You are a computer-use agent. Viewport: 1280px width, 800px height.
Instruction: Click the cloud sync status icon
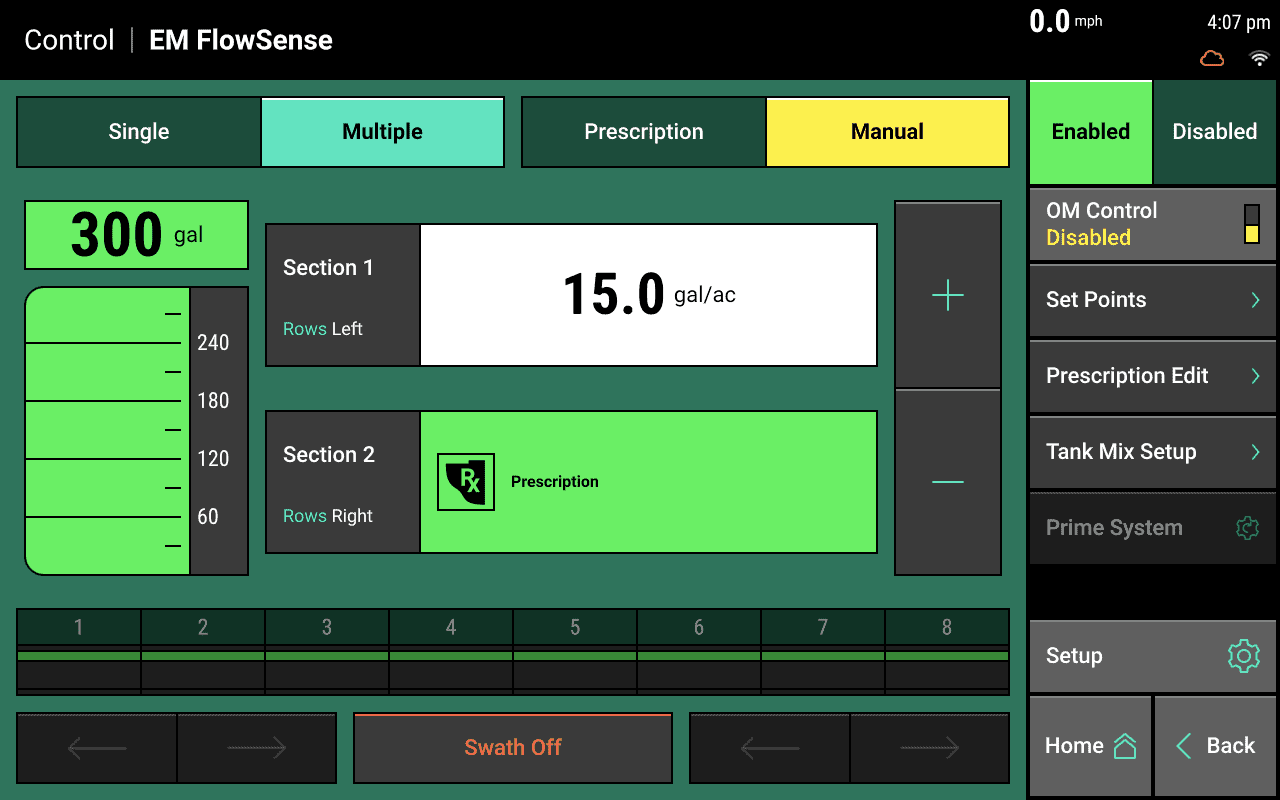point(1211,59)
